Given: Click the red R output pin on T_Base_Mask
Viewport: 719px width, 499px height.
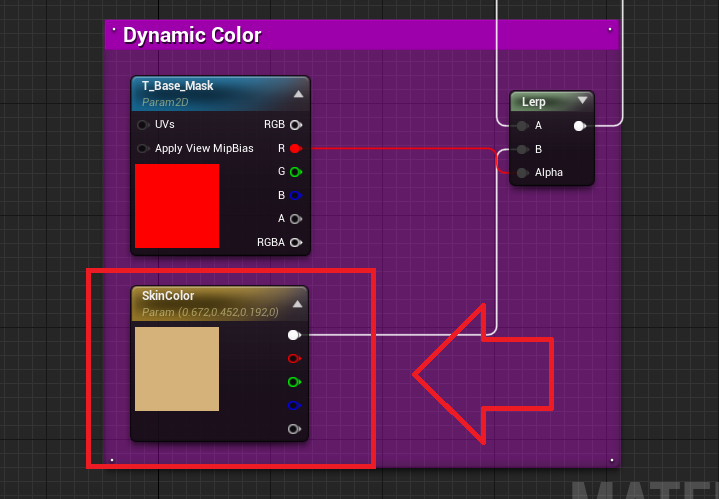Looking at the screenshot, I should (295, 148).
